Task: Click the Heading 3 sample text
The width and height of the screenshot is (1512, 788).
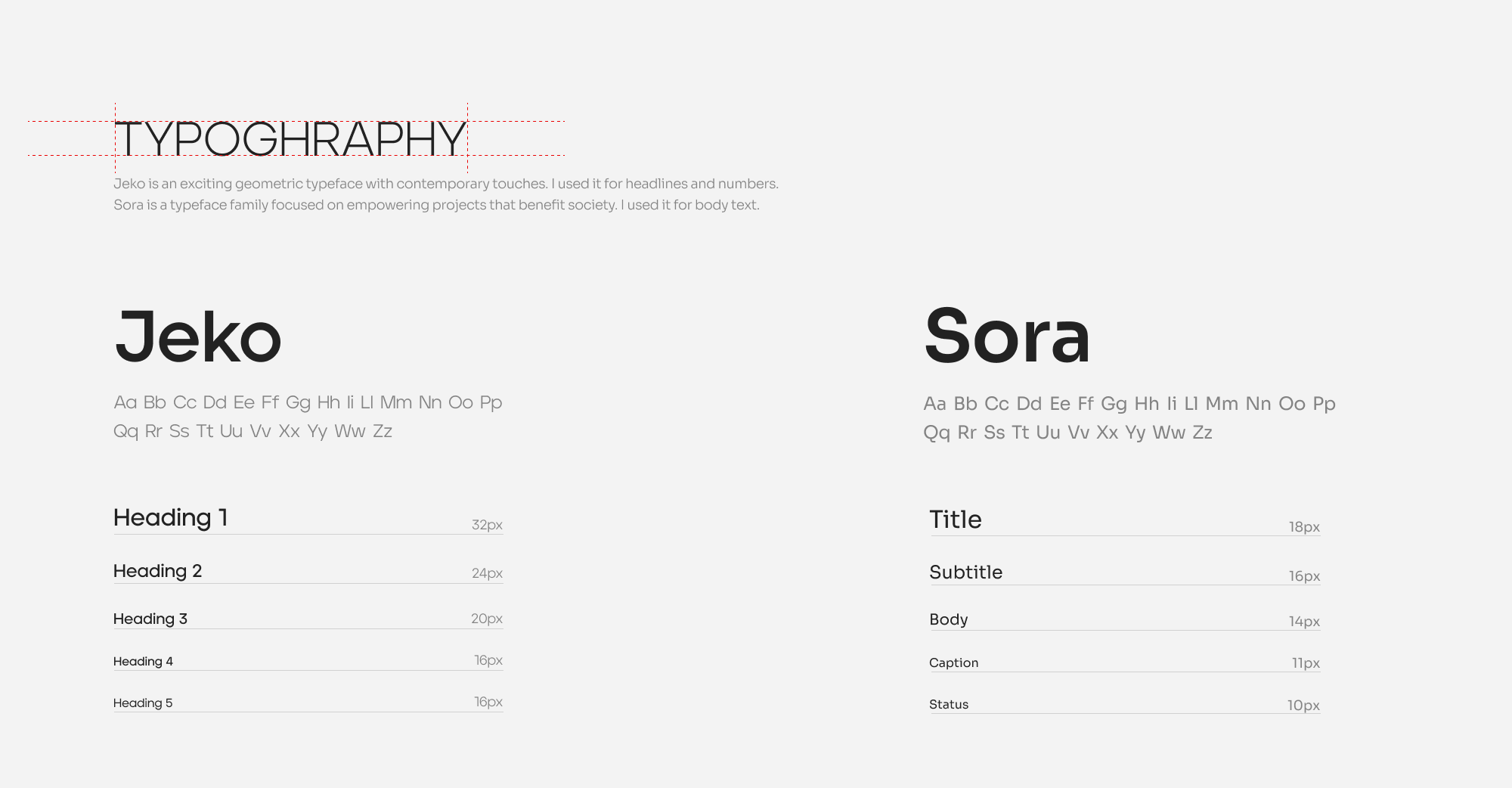Action: coord(150,619)
